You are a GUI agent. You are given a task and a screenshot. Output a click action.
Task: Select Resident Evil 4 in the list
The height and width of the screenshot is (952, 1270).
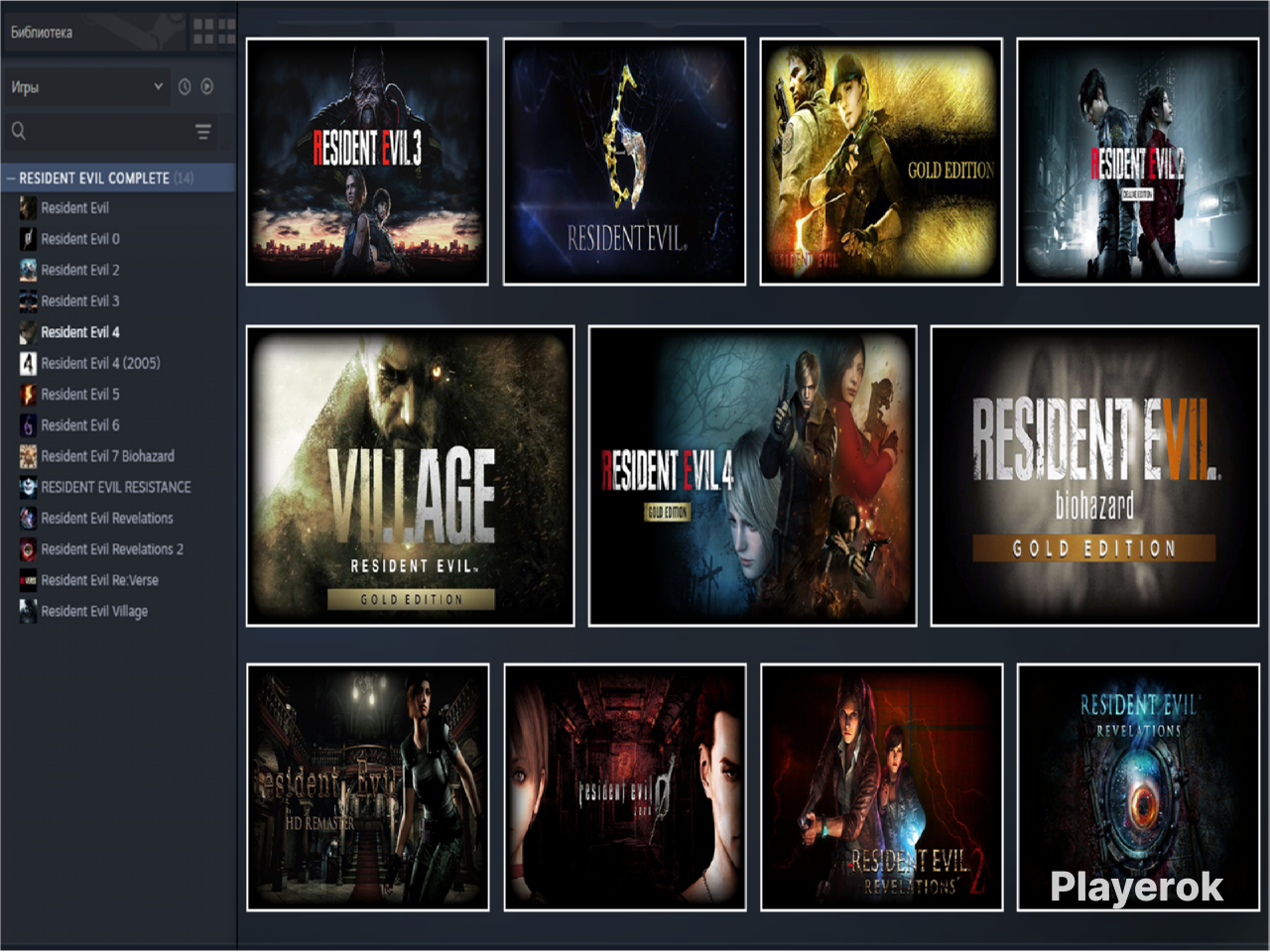coord(69,332)
